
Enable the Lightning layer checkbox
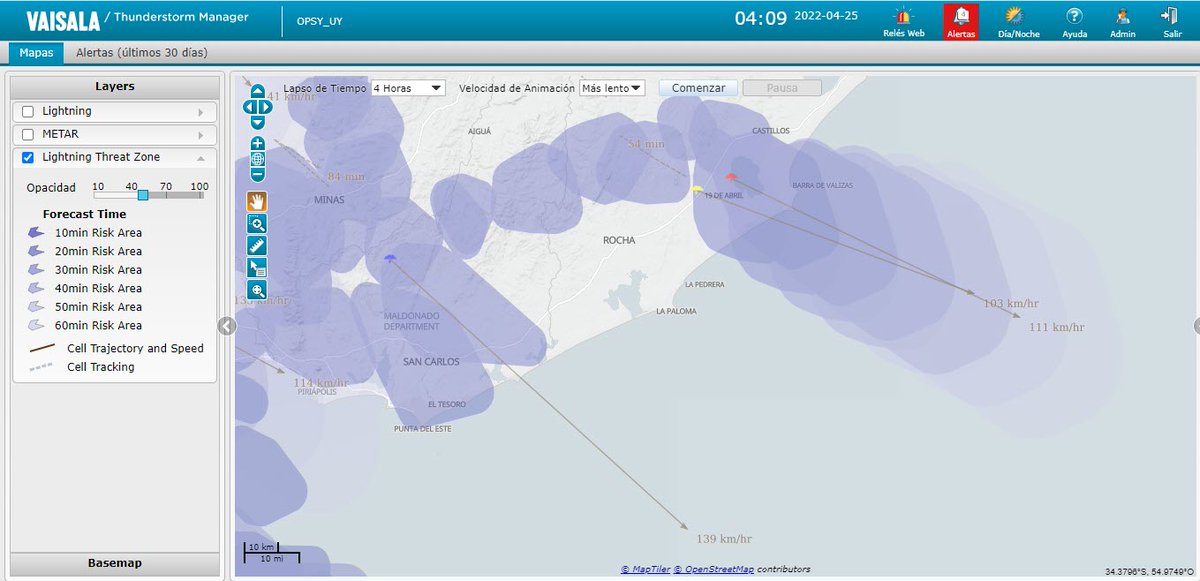[28, 111]
